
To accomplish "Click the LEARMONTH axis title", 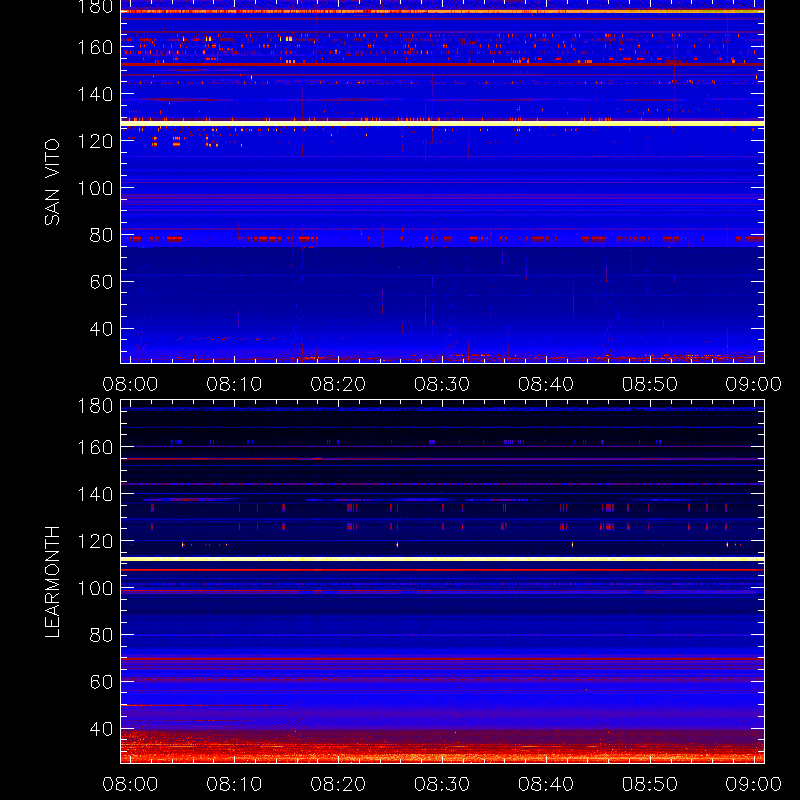I will (52, 582).
